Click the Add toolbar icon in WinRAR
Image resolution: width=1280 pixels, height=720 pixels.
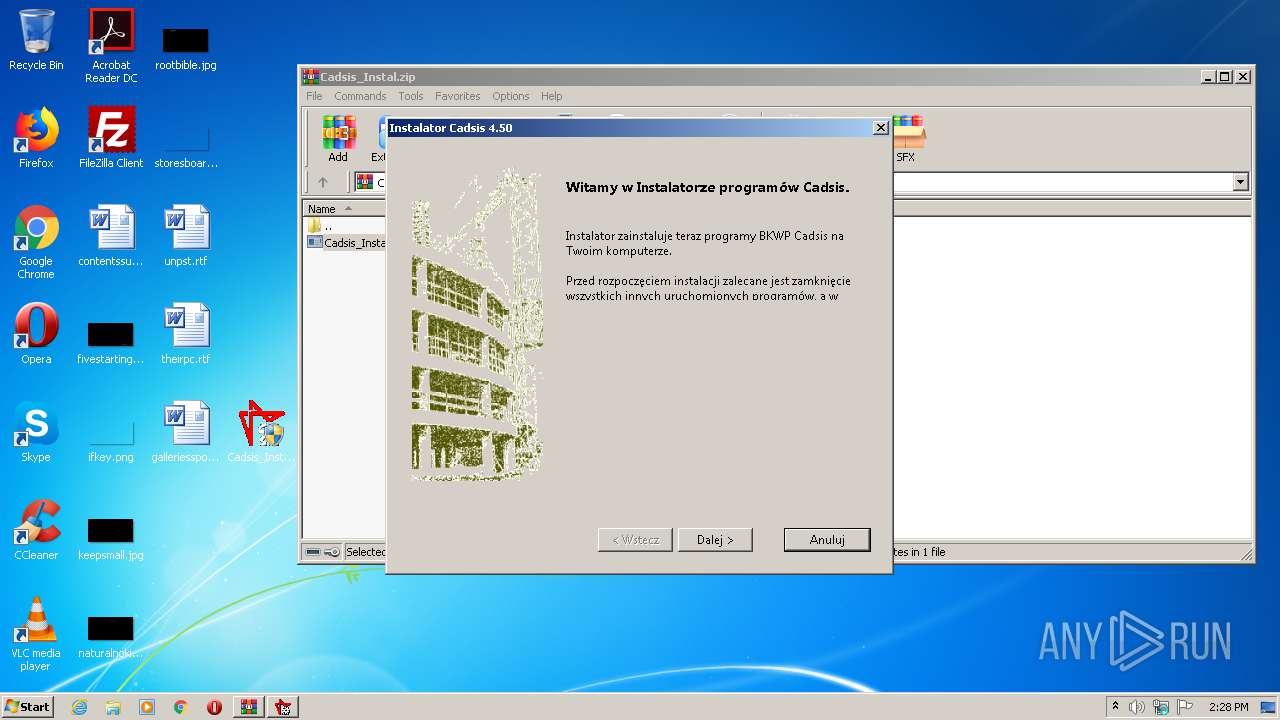338,139
